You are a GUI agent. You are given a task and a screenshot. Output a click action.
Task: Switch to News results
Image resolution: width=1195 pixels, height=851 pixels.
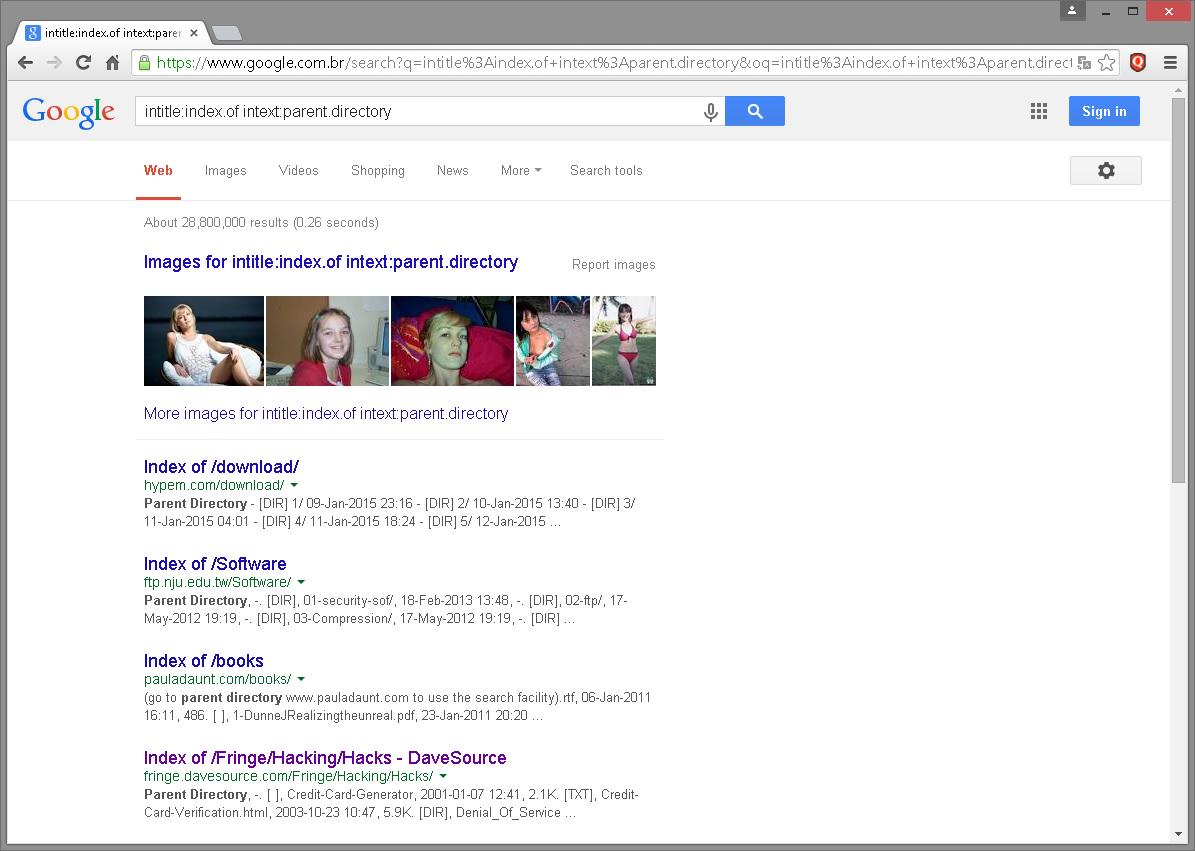453,171
